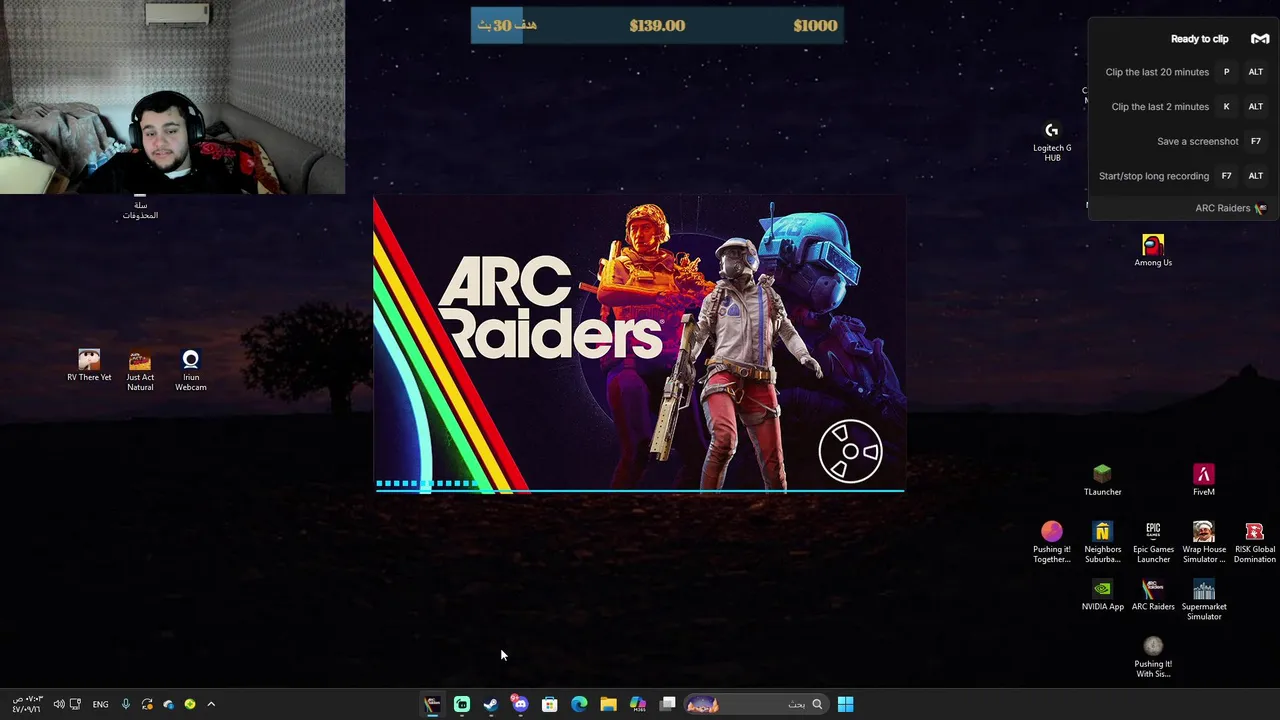The image size is (1280, 720).
Task: Open File Explorer from the taskbar
Action: pos(608,704)
